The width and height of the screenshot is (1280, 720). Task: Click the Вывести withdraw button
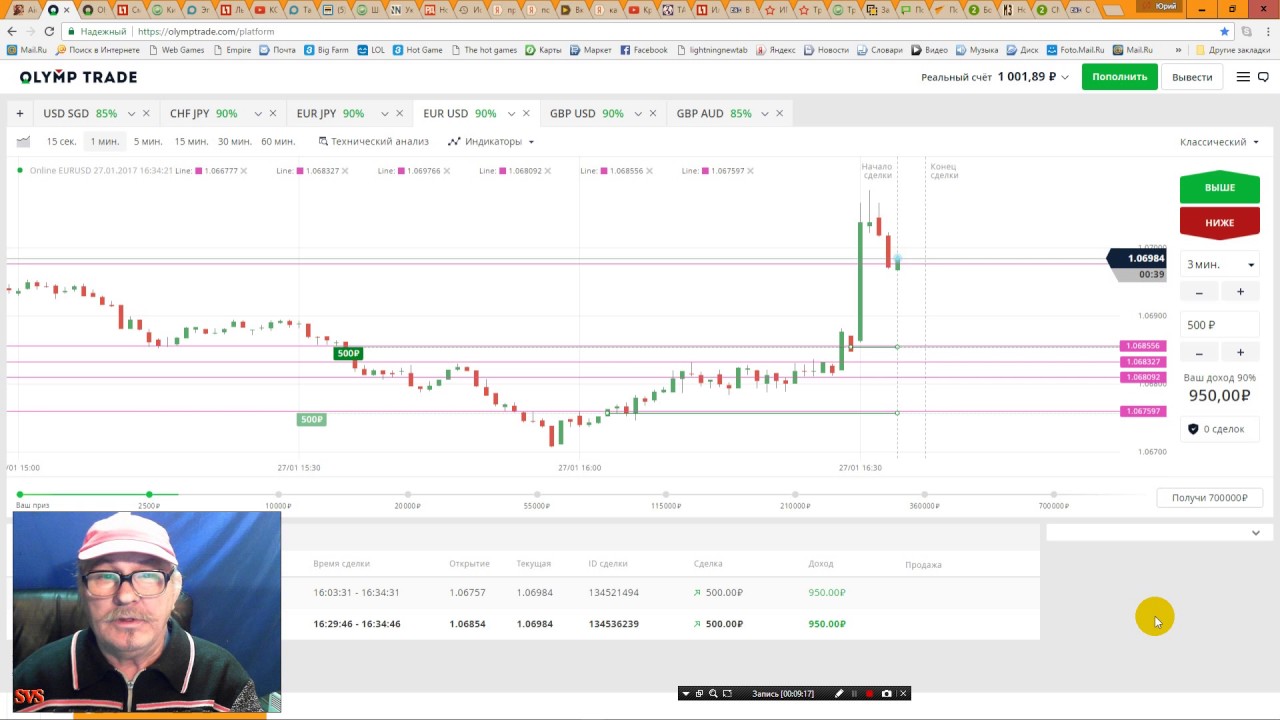(x=1192, y=77)
